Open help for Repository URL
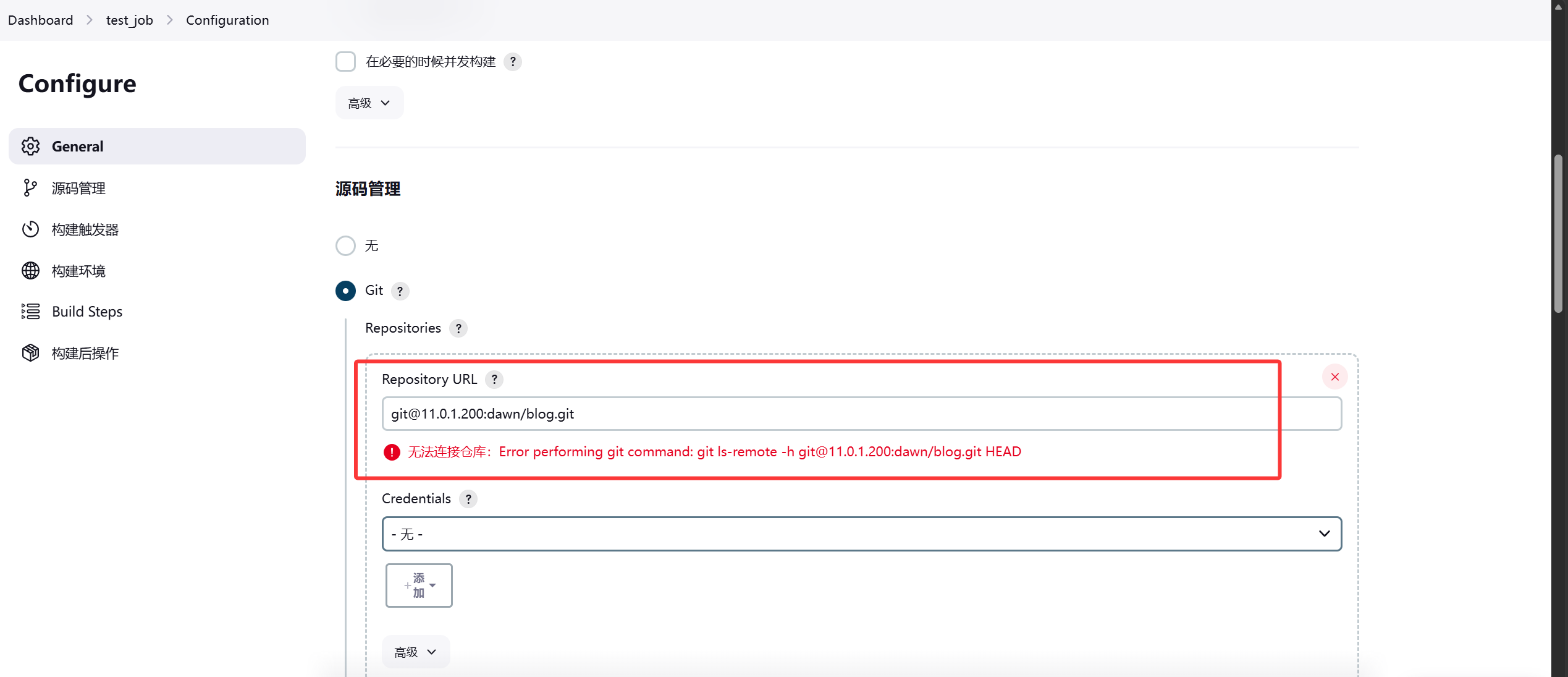This screenshot has height=677, width=1568. (x=494, y=380)
